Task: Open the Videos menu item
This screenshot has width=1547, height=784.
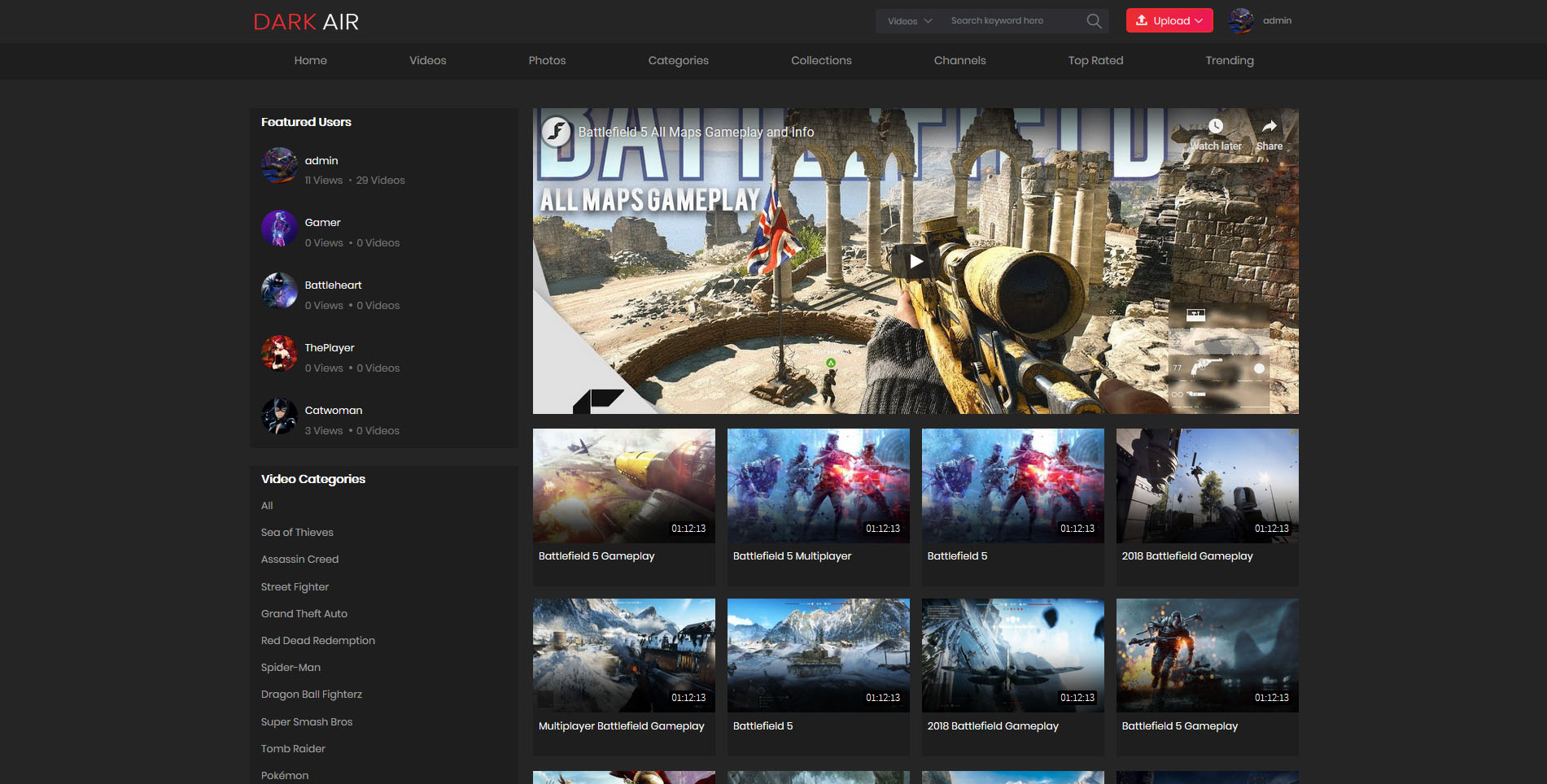Action: [427, 60]
